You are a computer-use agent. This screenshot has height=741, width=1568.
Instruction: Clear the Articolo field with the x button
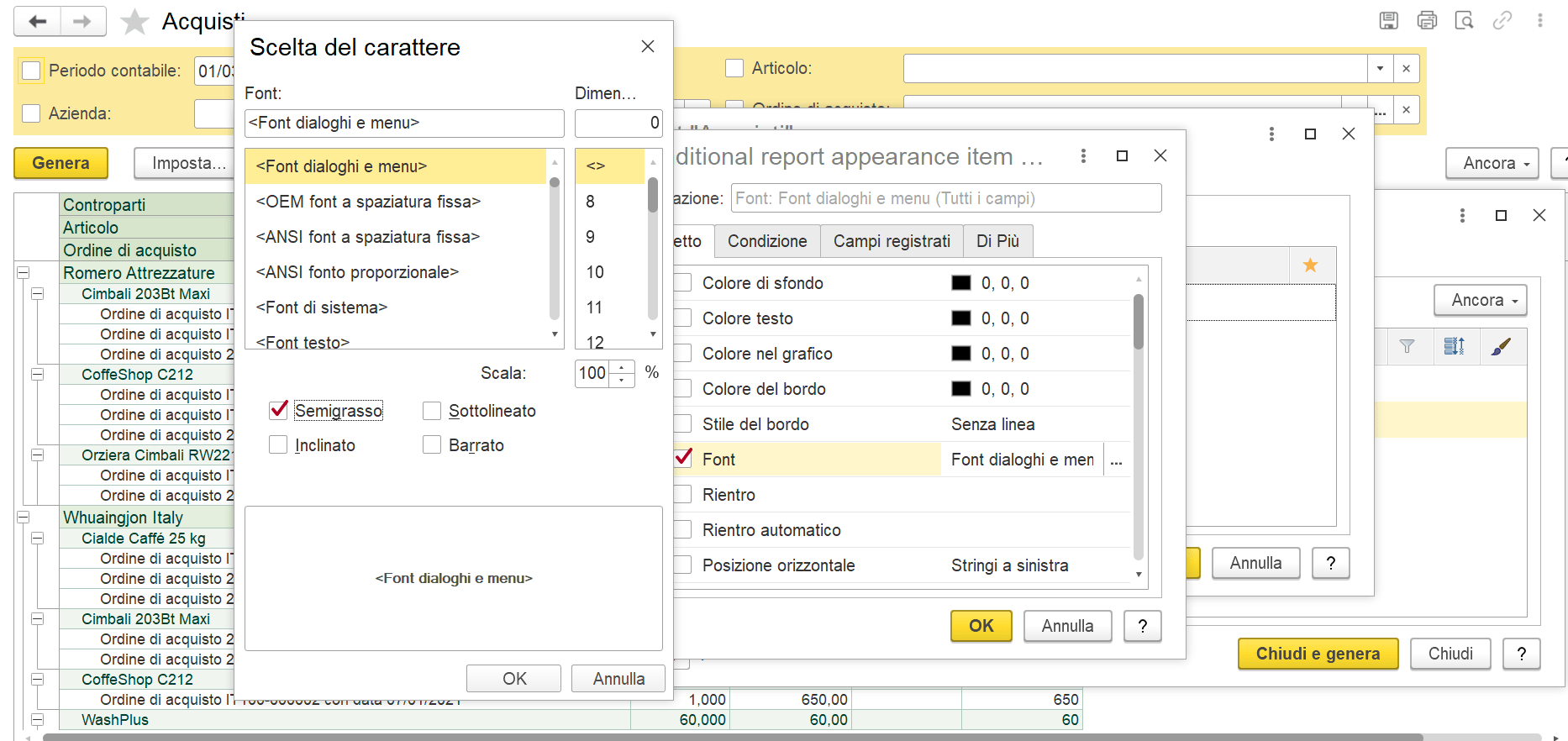coord(1406,68)
